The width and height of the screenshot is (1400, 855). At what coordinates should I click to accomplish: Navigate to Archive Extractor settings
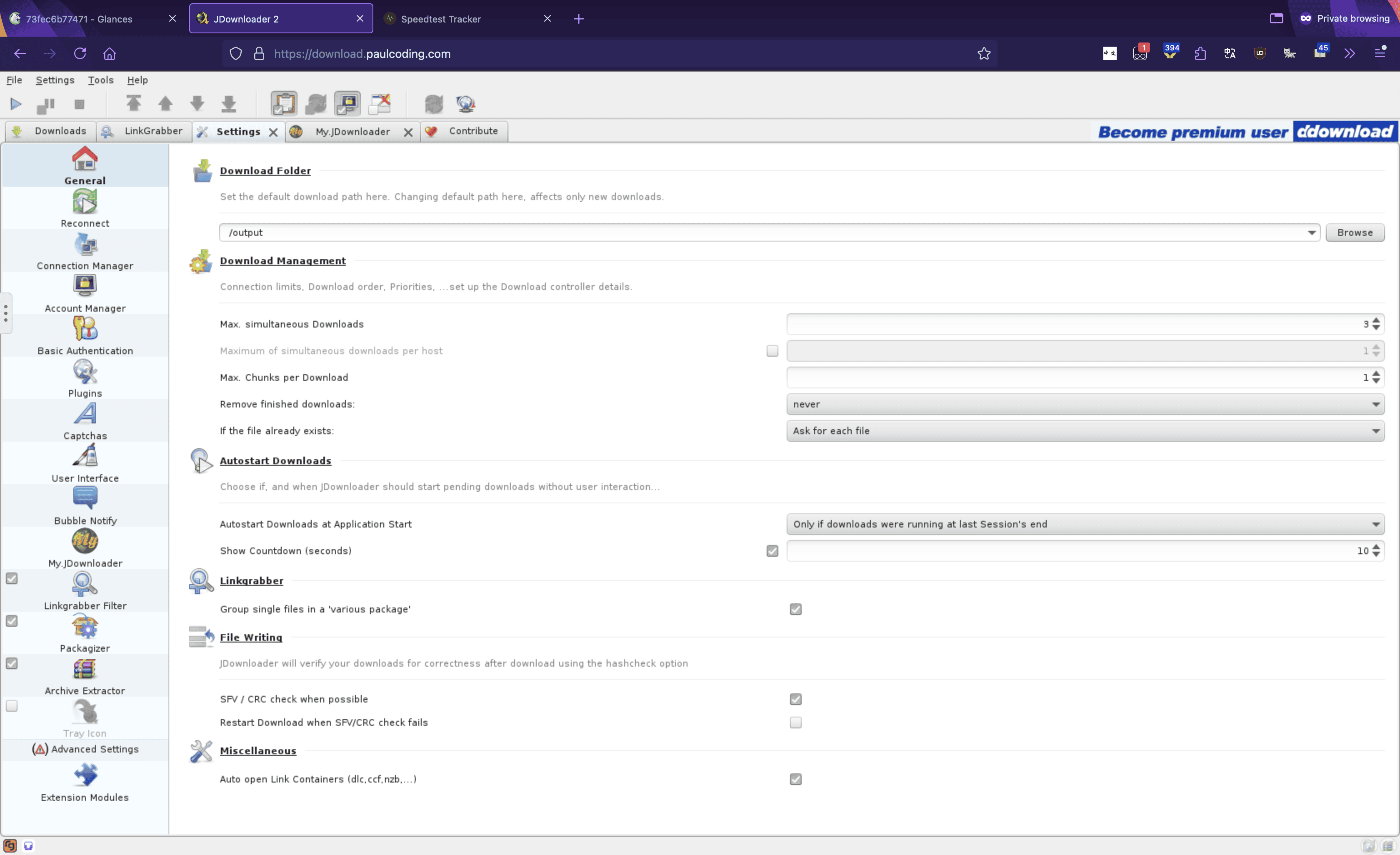(x=84, y=679)
